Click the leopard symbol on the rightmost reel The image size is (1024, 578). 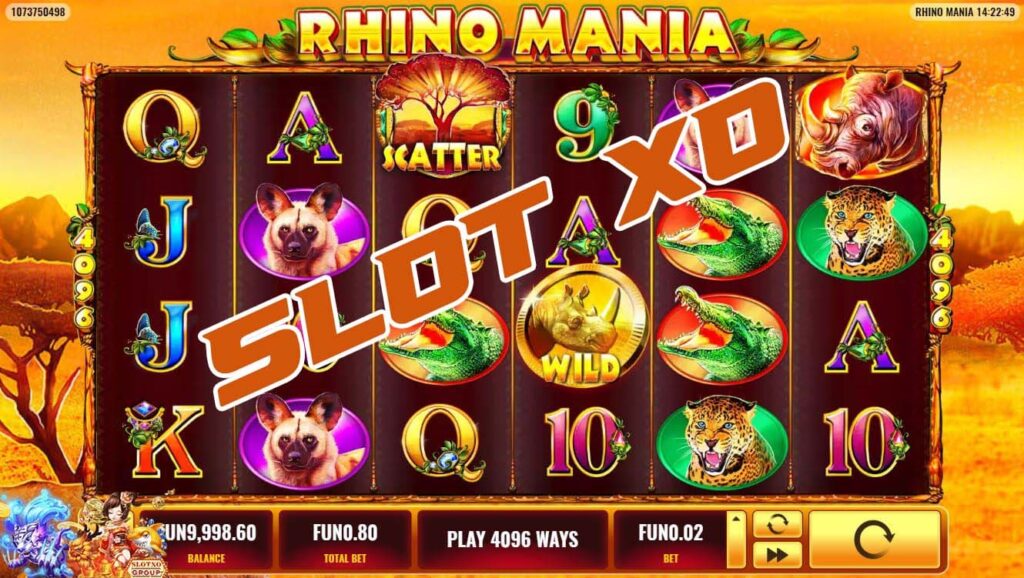point(862,233)
